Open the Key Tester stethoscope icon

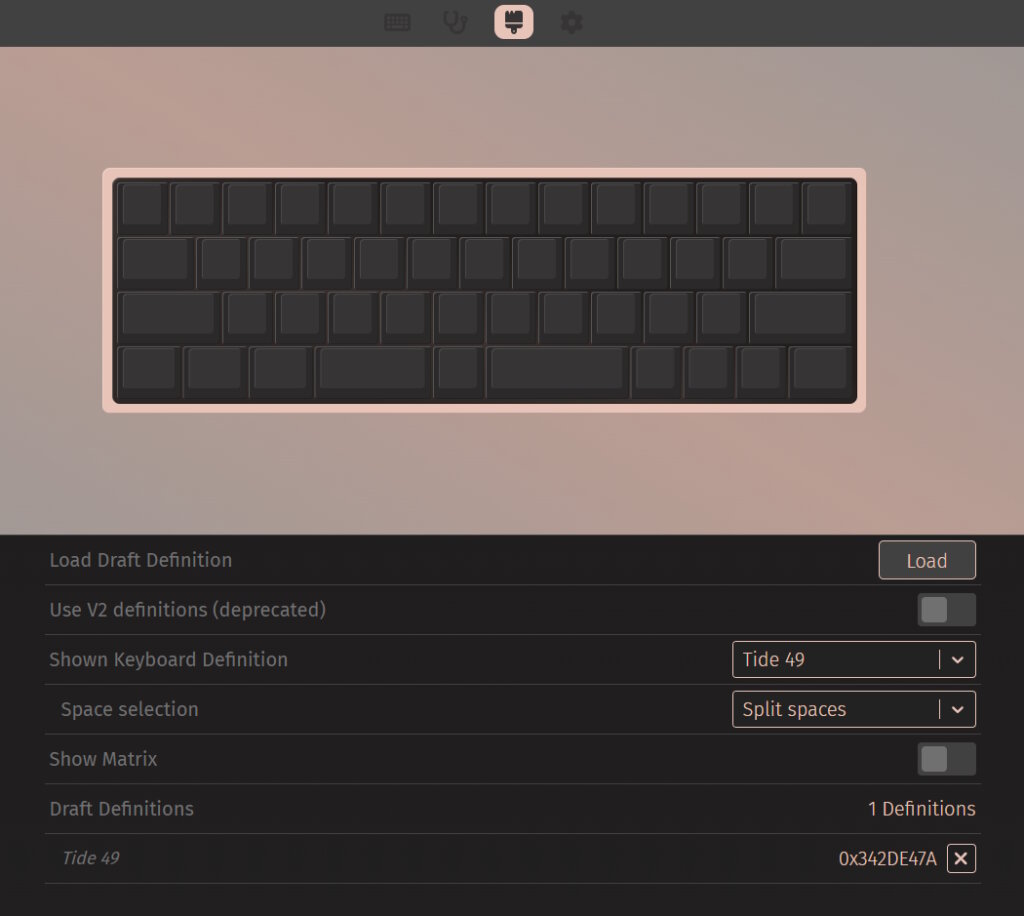click(455, 22)
